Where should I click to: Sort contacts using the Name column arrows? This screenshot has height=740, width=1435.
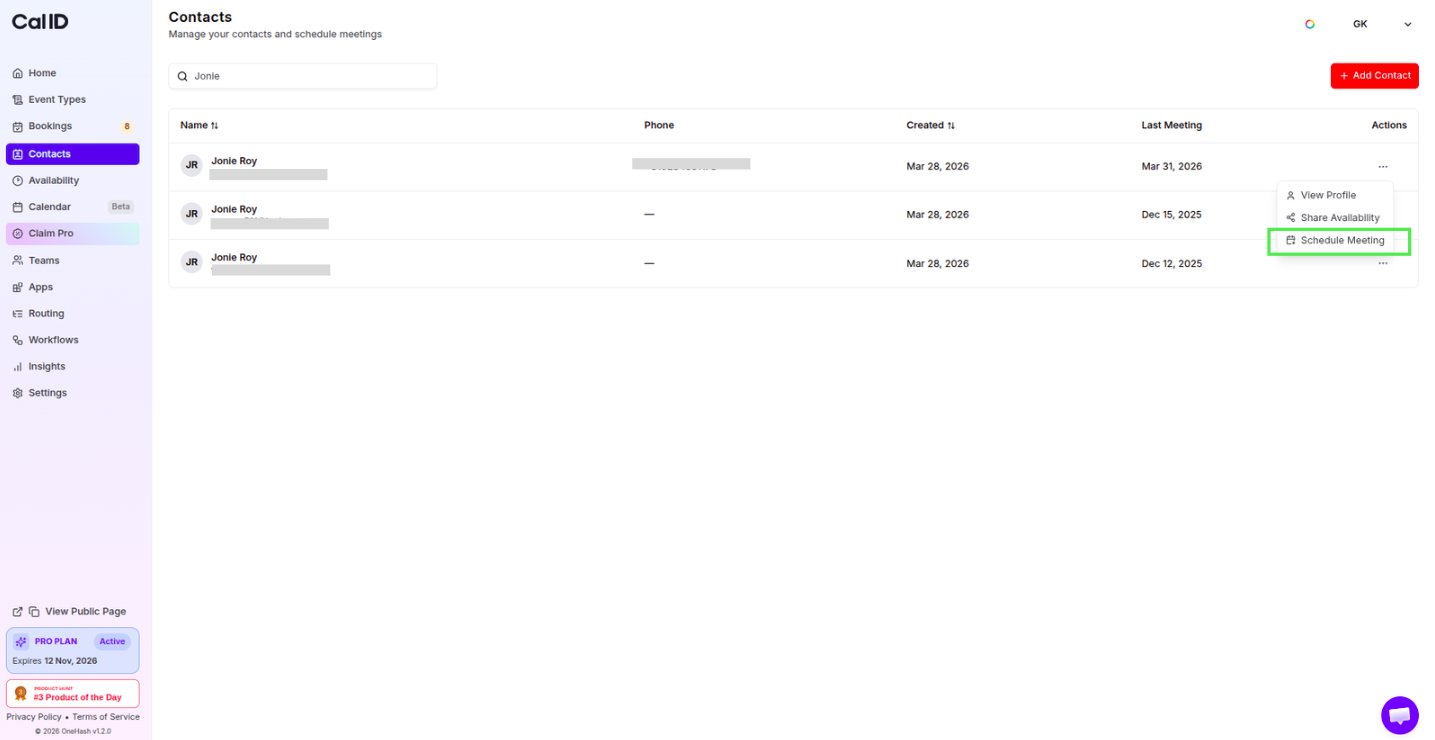pyautogui.click(x=214, y=126)
